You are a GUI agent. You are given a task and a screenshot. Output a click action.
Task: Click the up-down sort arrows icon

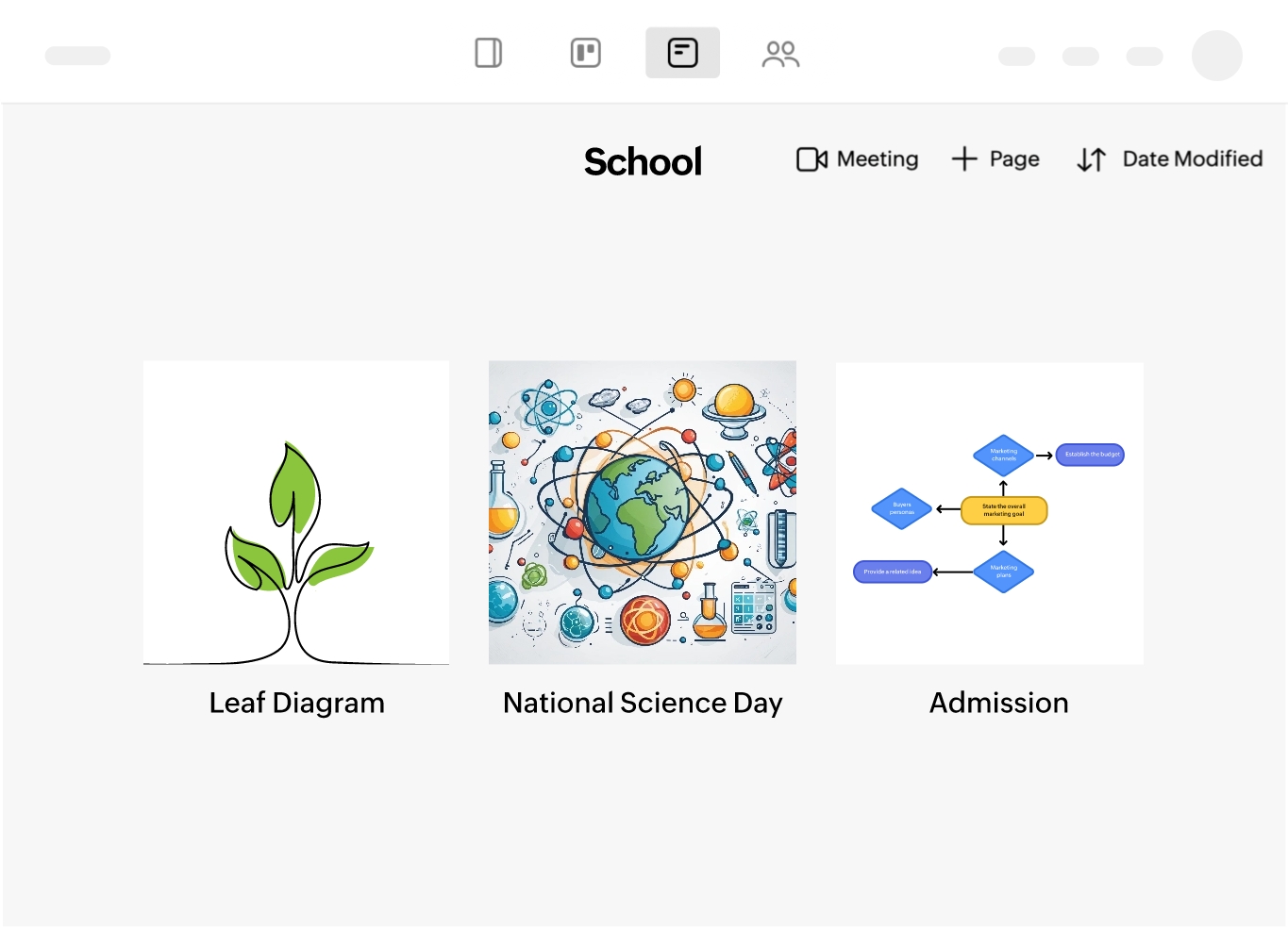tap(1091, 159)
